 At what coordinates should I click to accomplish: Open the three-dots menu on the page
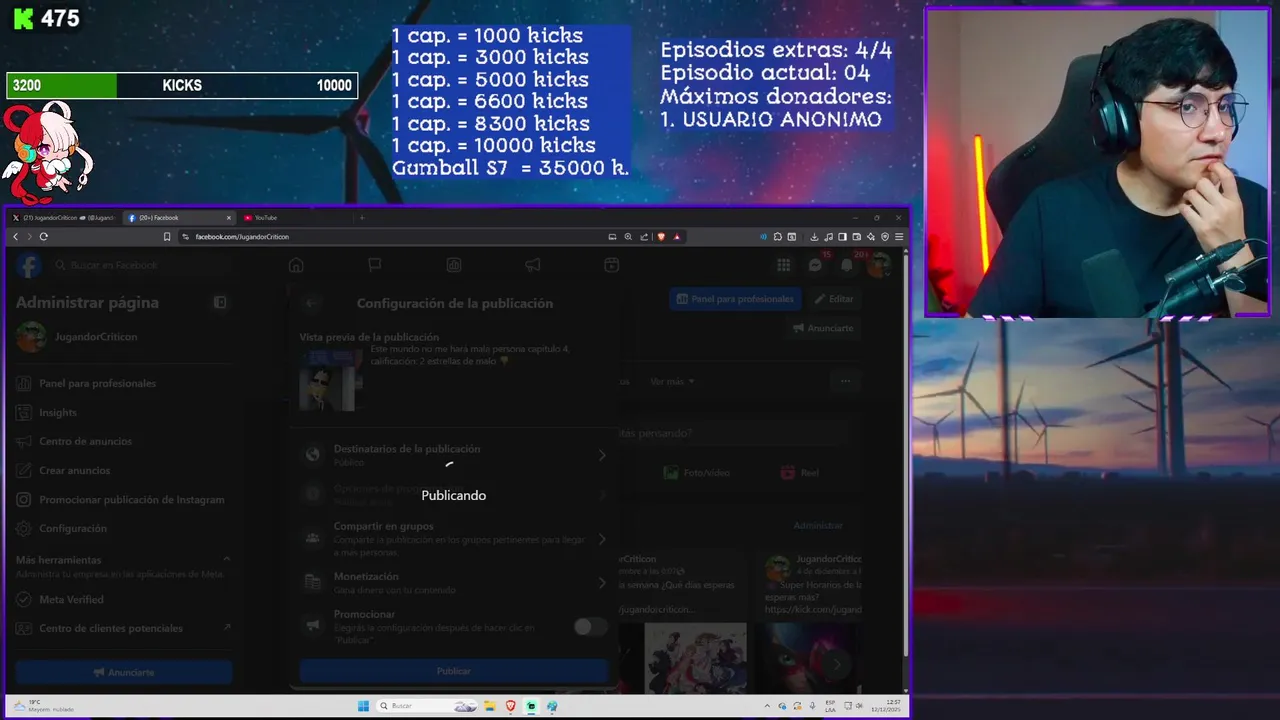click(x=846, y=381)
